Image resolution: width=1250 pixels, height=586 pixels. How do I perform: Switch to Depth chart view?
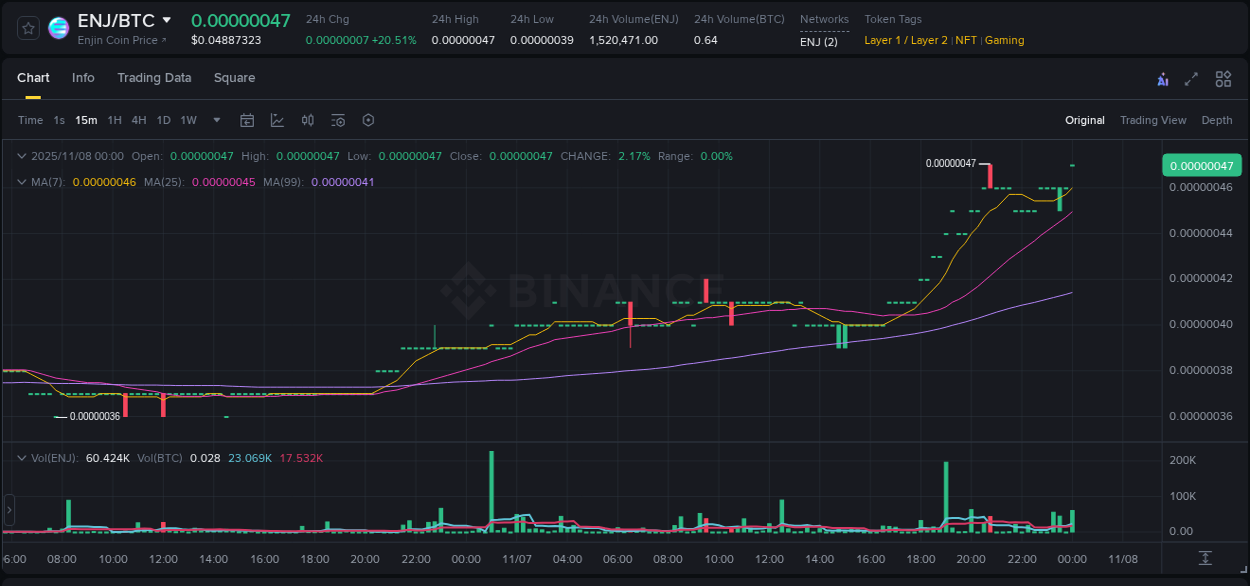(x=1216, y=120)
